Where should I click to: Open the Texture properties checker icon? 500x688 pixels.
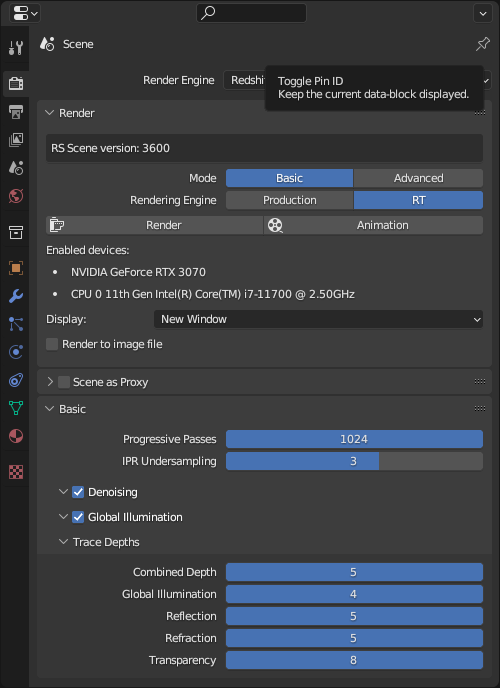(x=16, y=472)
